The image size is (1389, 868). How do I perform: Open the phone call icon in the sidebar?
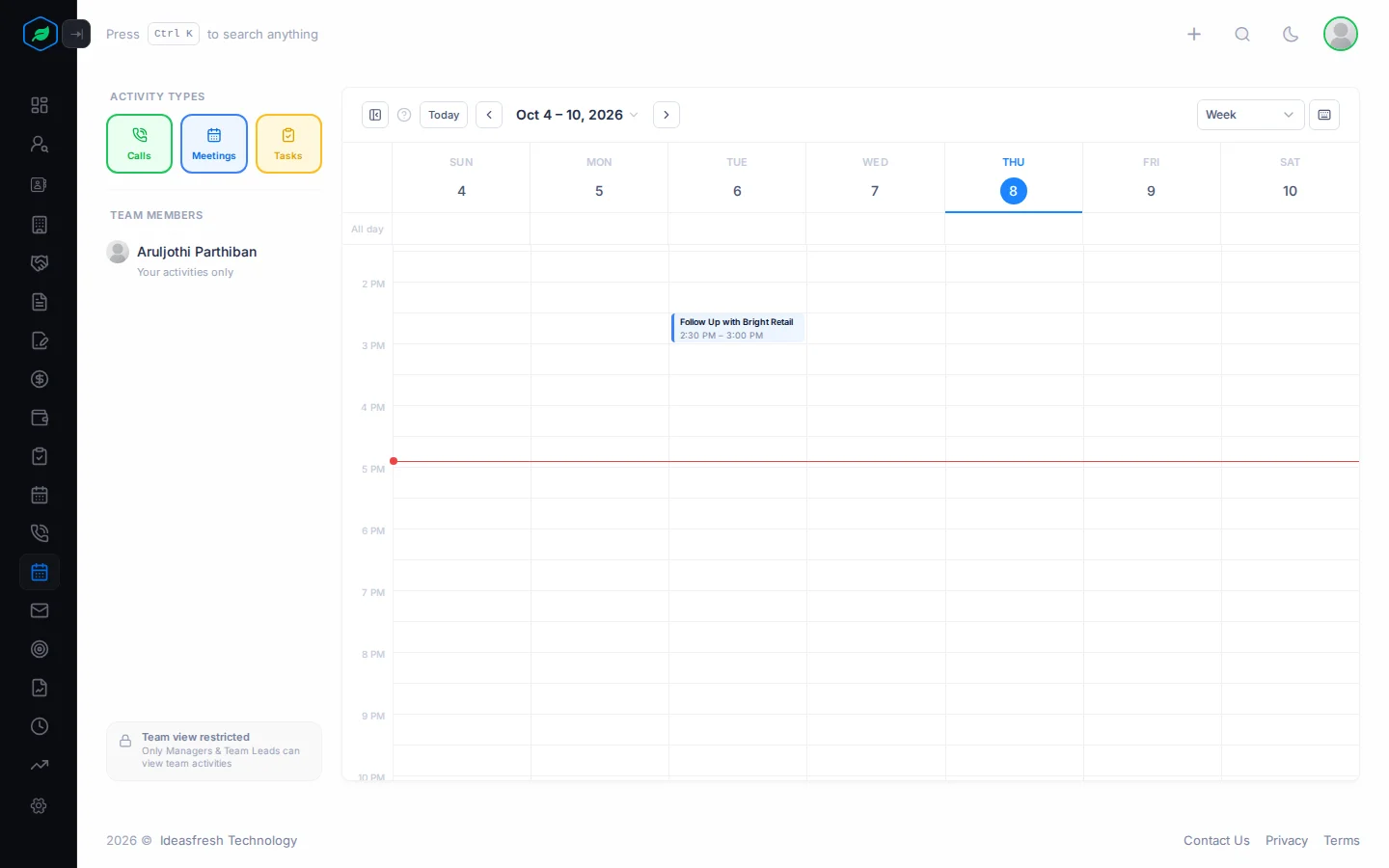[40, 533]
